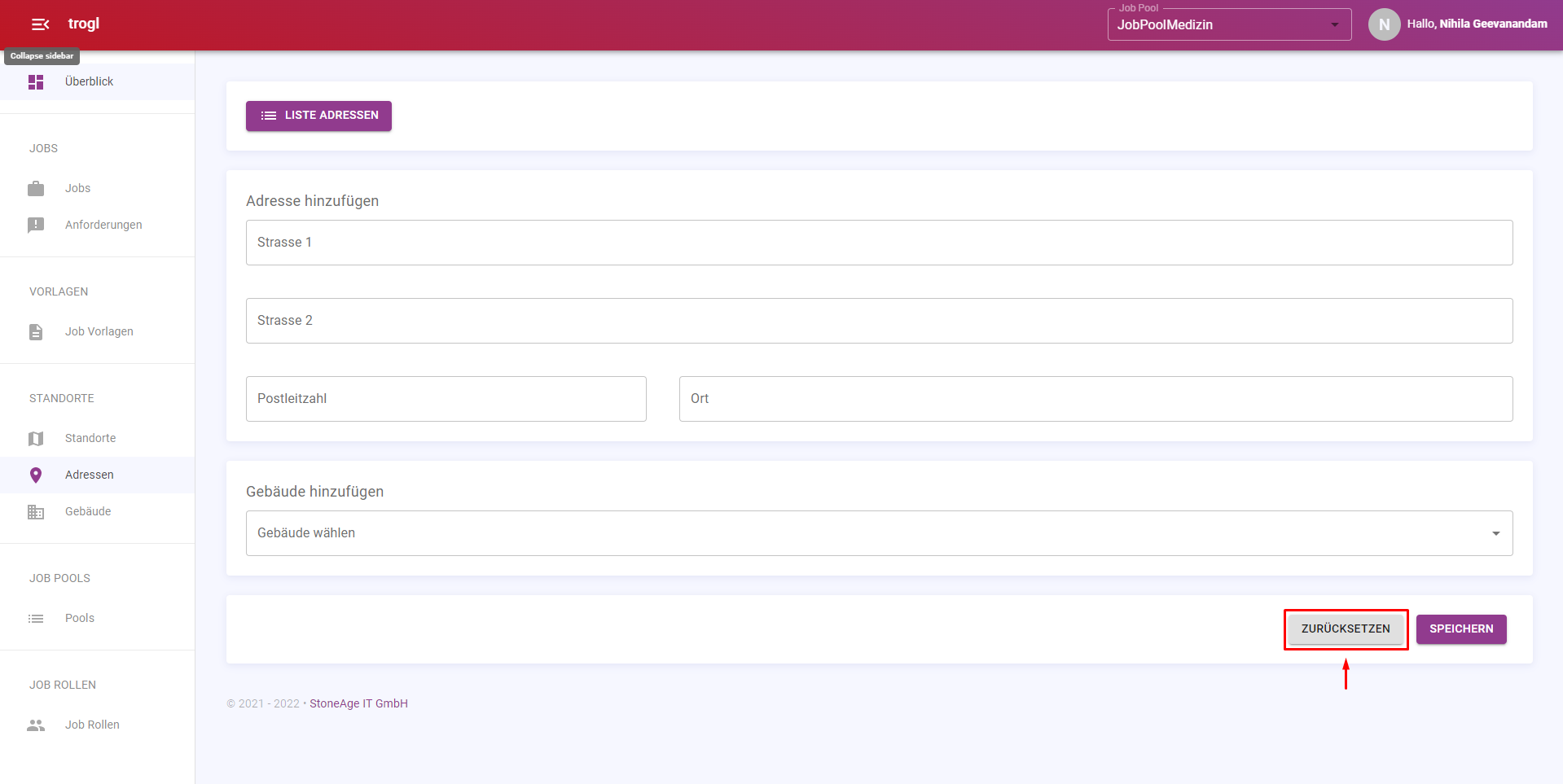Click the Anforderungen feedback icon
1563x784 pixels.
[x=36, y=226]
